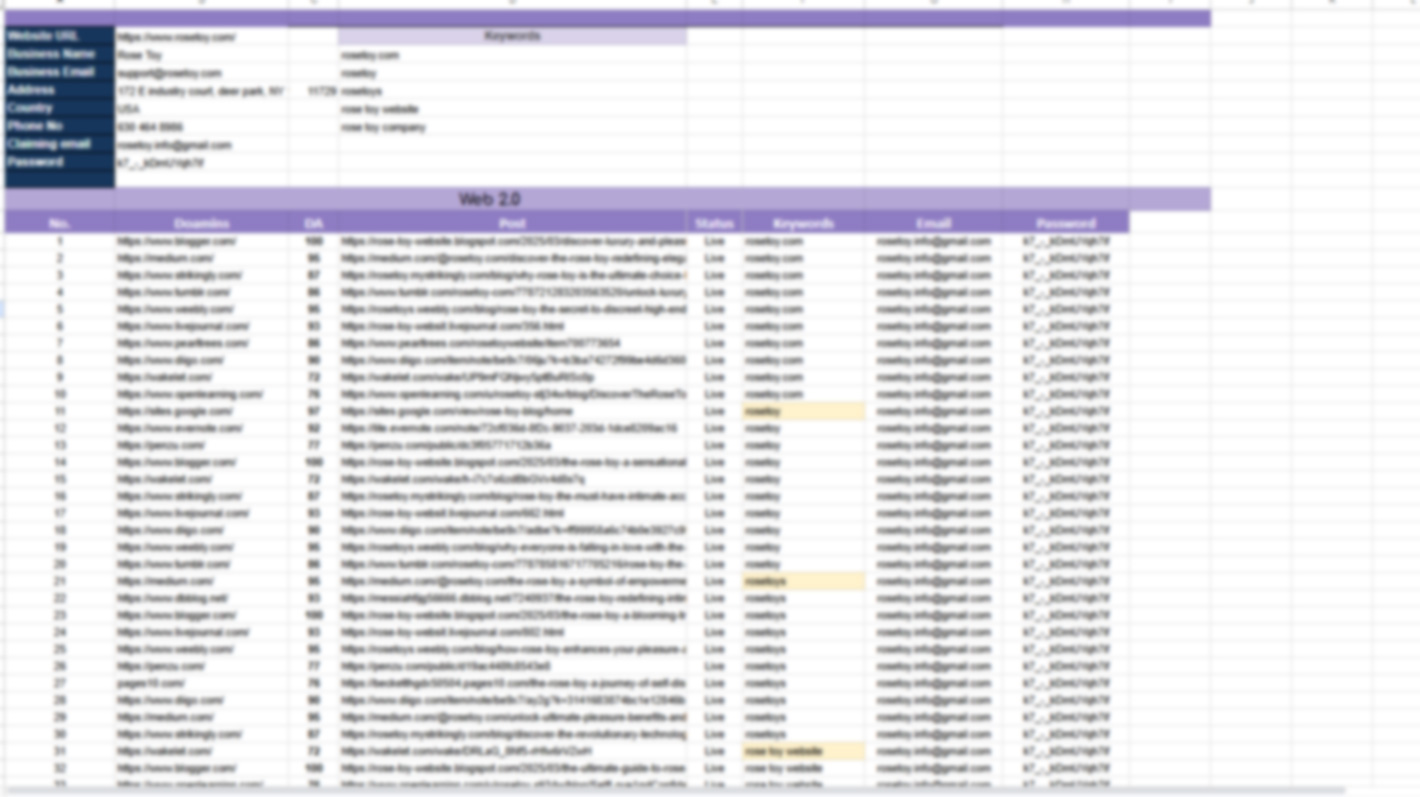Click the Status column header
Image resolution: width=1420 pixels, height=797 pixels.
click(714, 223)
